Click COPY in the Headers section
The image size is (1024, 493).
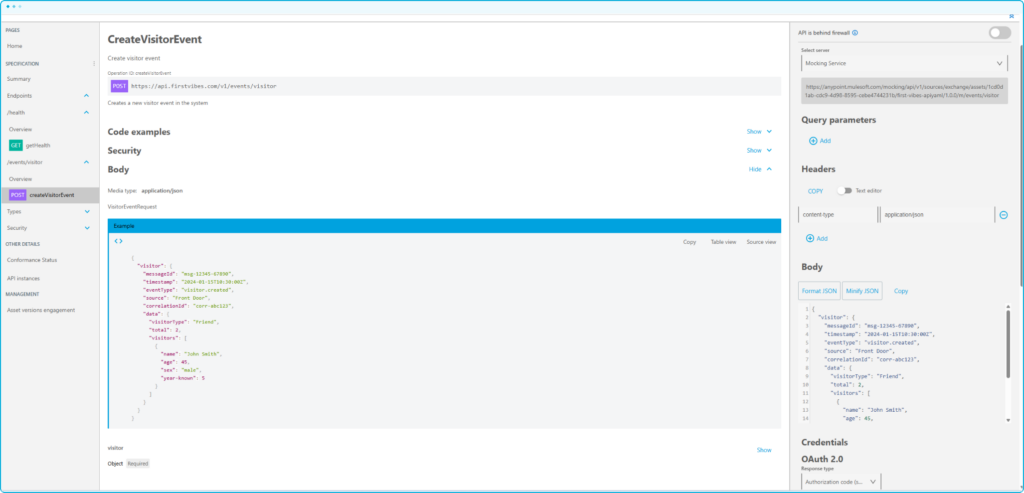click(816, 191)
